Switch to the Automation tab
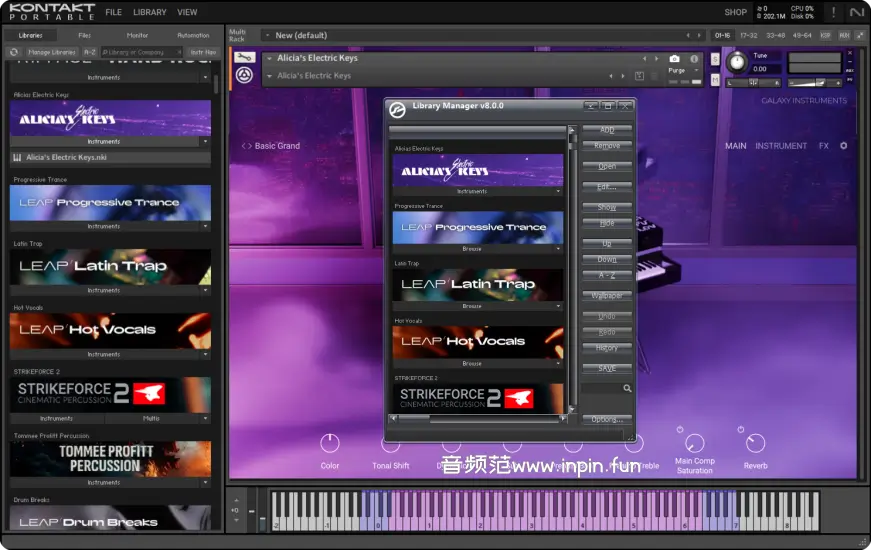The image size is (871, 550). pos(193,36)
